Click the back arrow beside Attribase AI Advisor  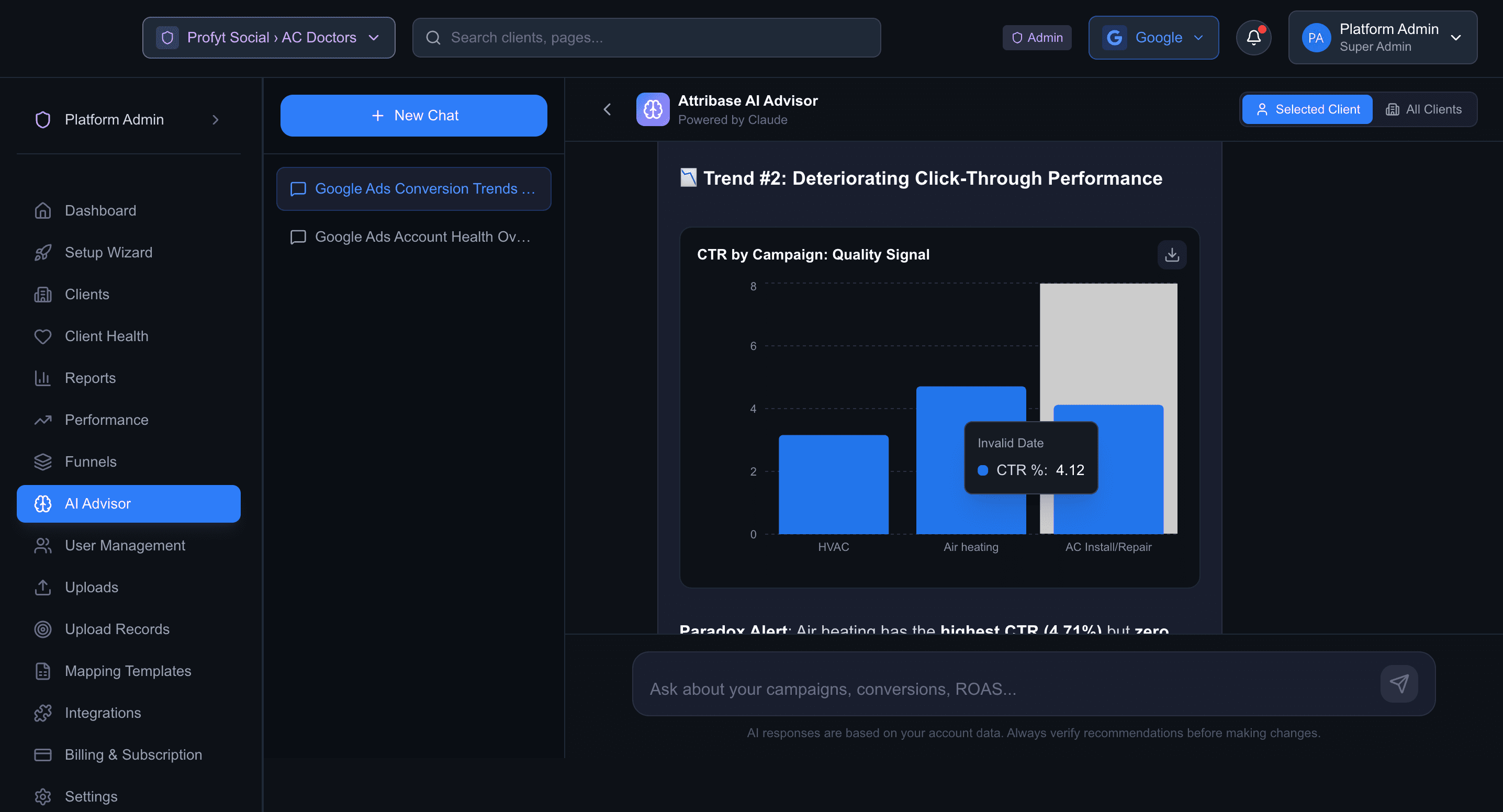coord(607,109)
